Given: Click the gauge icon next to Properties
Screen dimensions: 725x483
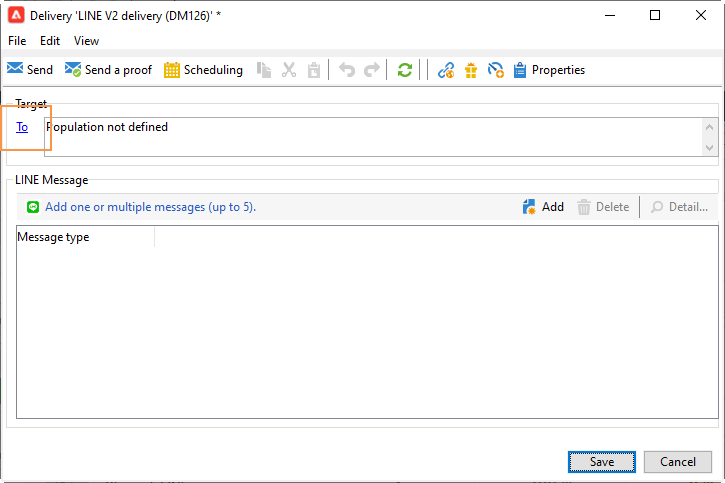Looking at the screenshot, I should (496, 70).
